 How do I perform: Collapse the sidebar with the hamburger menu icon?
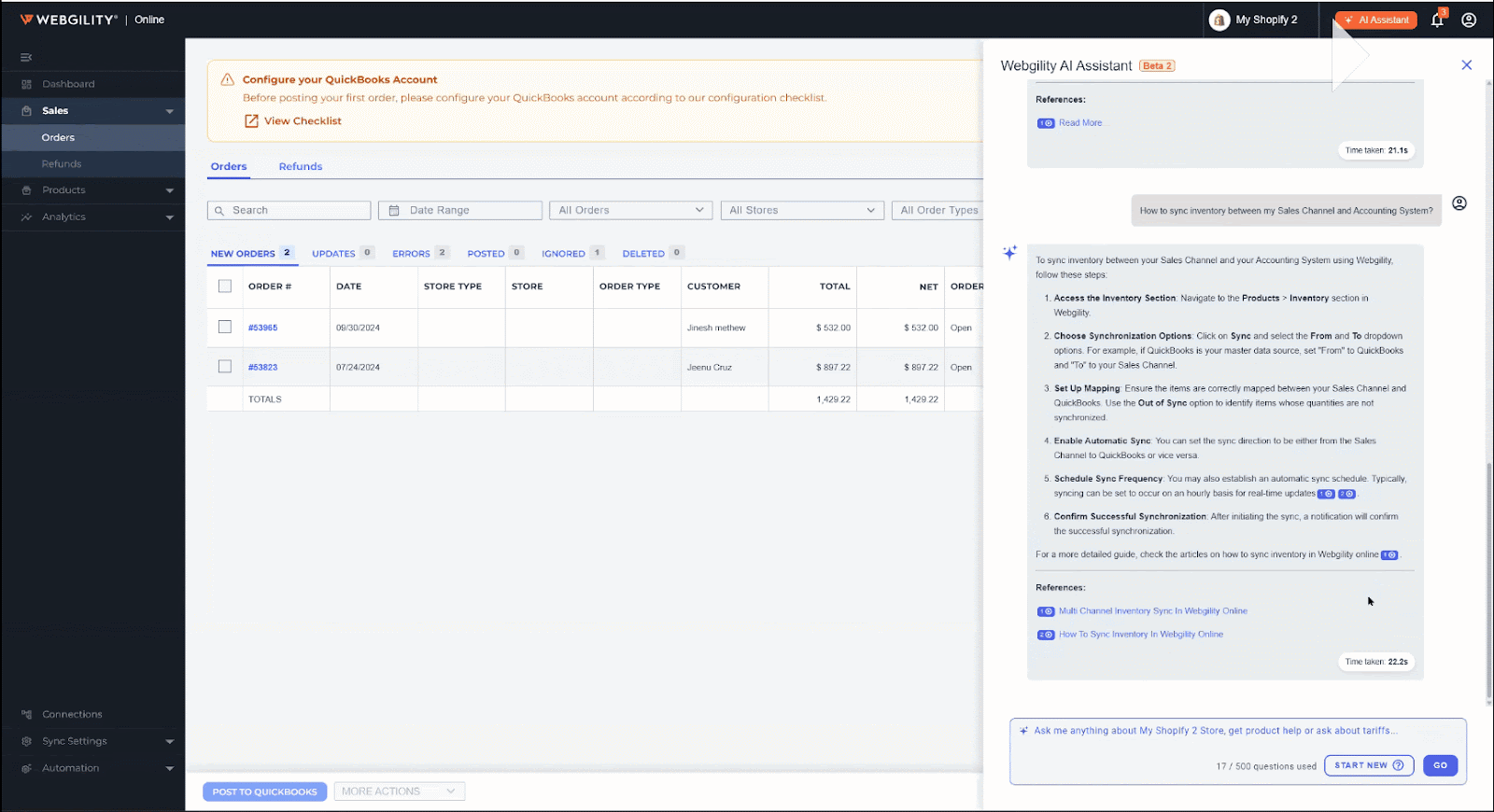26,58
